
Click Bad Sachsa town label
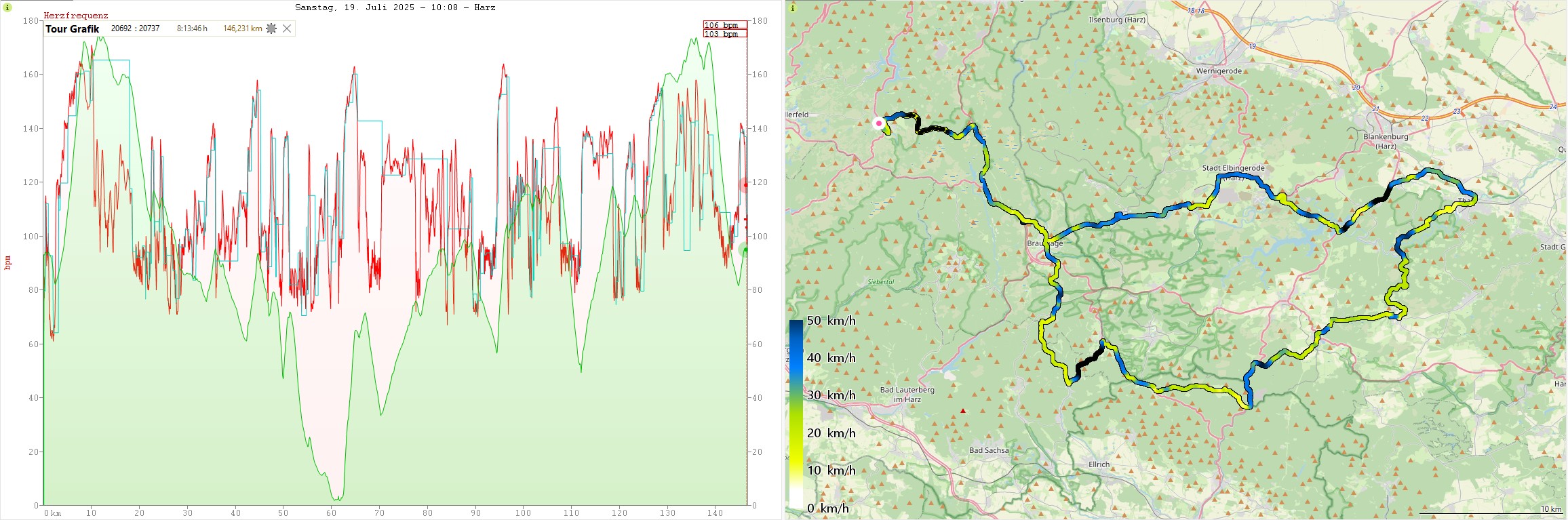pyautogui.click(x=989, y=450)
